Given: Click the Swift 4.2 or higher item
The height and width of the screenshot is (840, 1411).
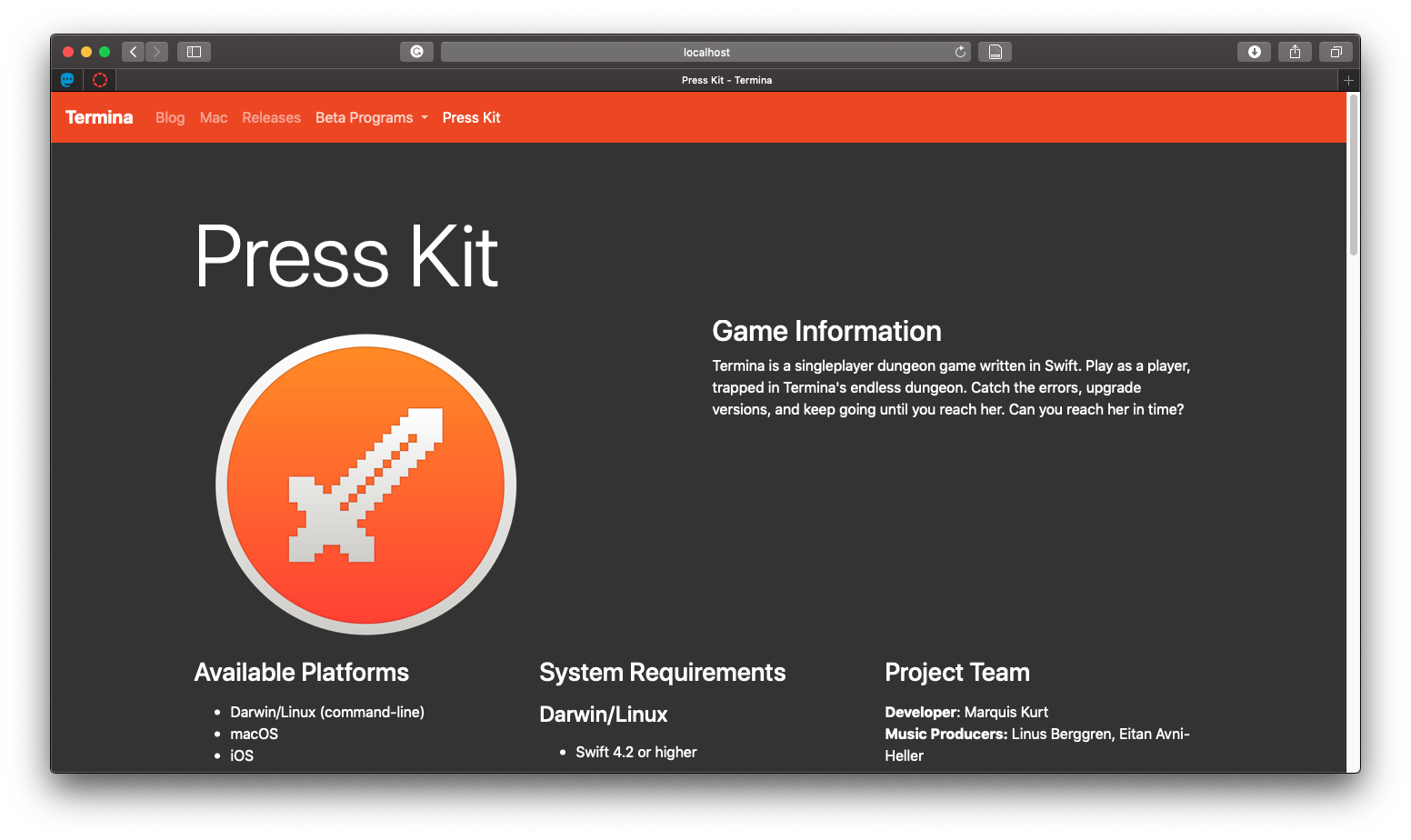Looking at the screenshot, I should click(636, 752).
